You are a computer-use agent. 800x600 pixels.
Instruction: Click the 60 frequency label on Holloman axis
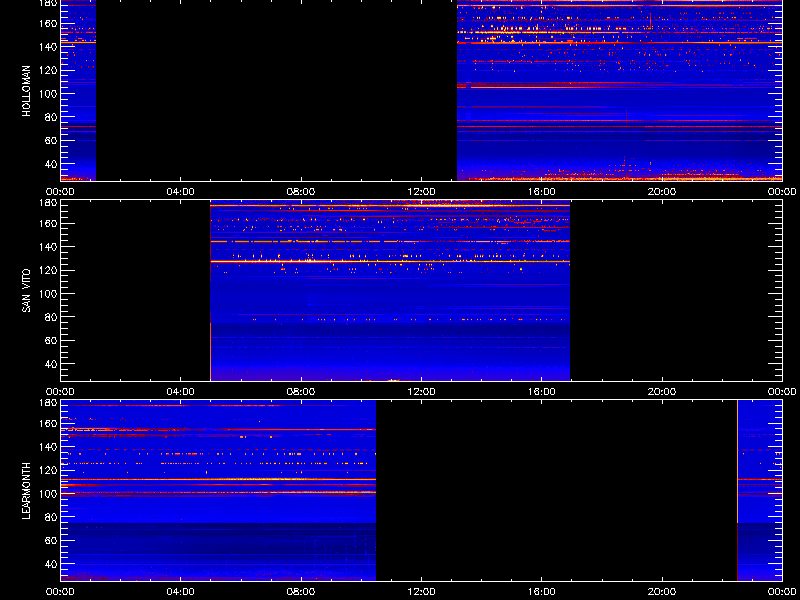[x=51, y=140]
